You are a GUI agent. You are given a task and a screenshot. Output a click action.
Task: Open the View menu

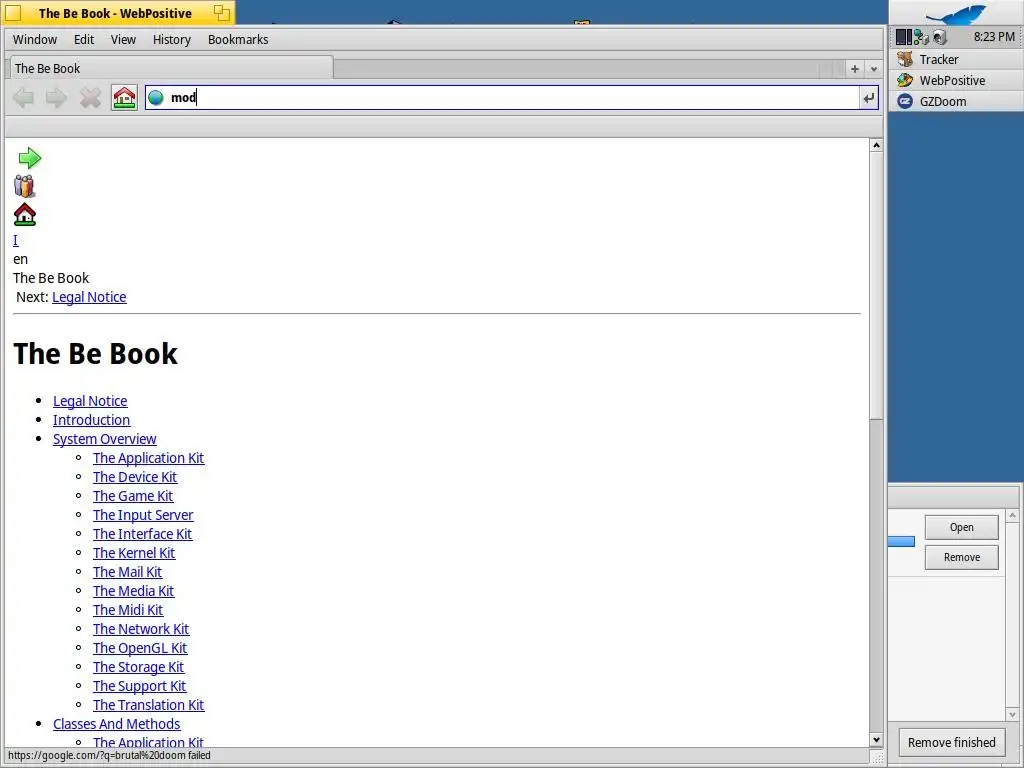point(123,40)
